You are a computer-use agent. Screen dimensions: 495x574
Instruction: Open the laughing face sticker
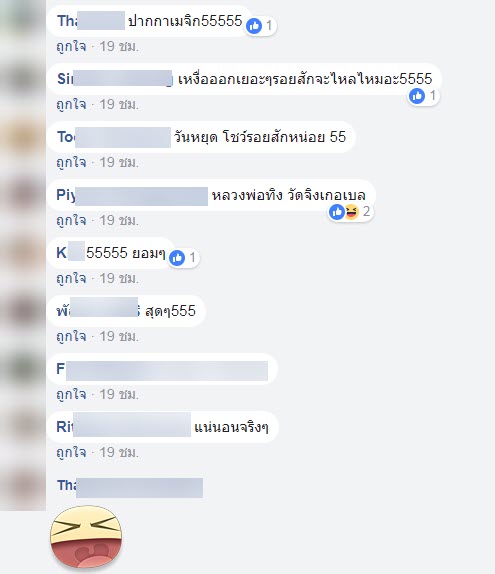click(86, 537)
